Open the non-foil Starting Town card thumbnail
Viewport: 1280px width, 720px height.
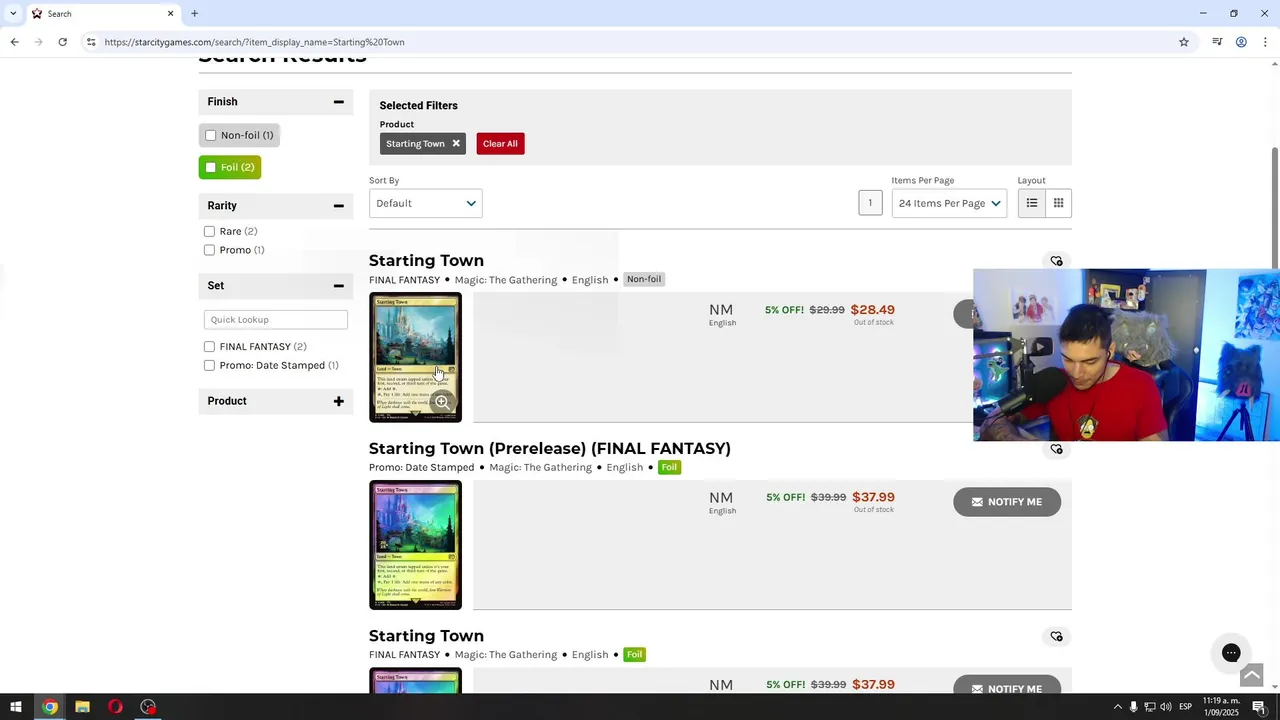tap(415, 357)
